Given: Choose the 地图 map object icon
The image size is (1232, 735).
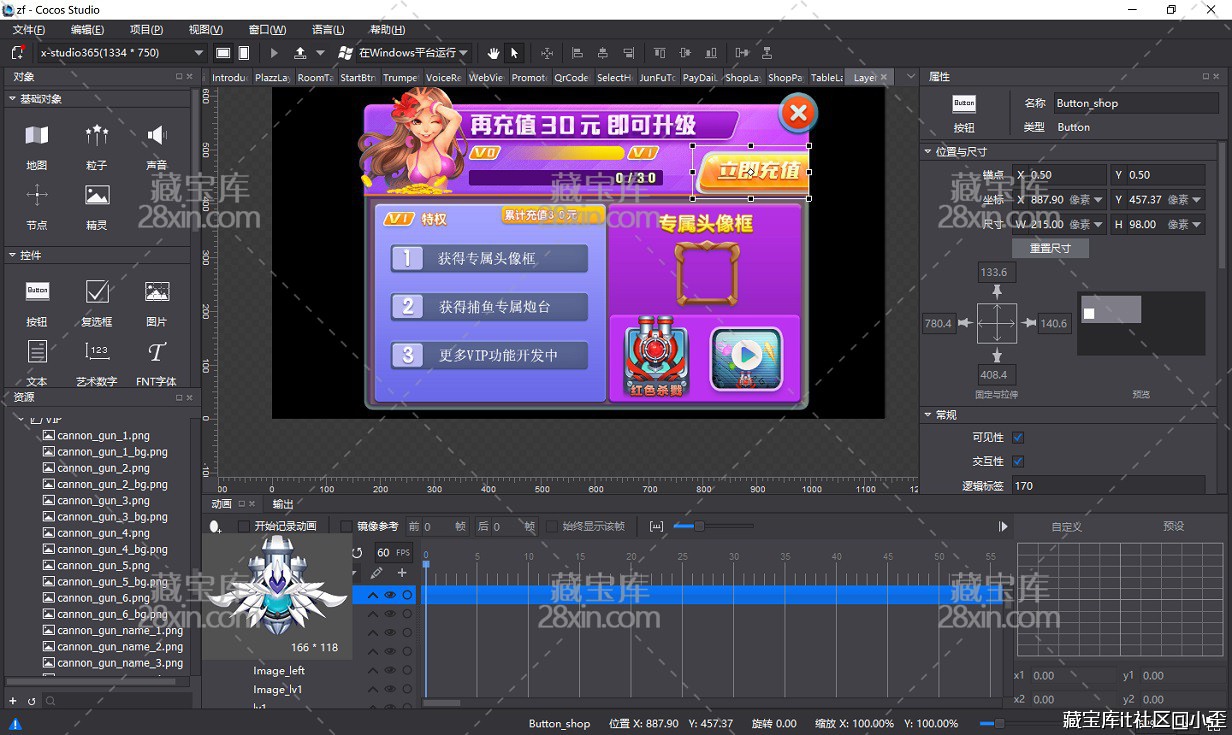Looking at the screenshot, I should pos(37,136).
